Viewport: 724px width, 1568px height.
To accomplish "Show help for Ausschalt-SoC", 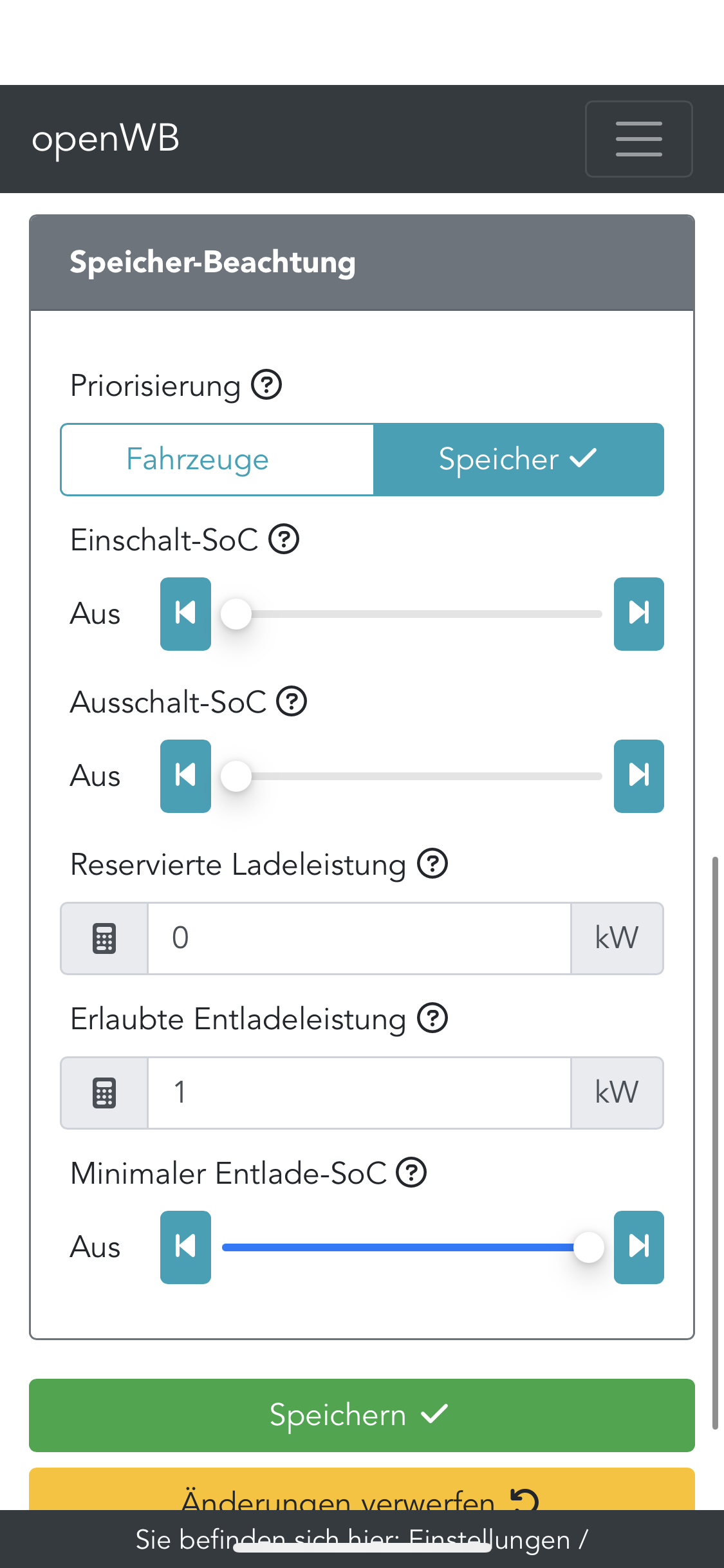I will [292, 702].
